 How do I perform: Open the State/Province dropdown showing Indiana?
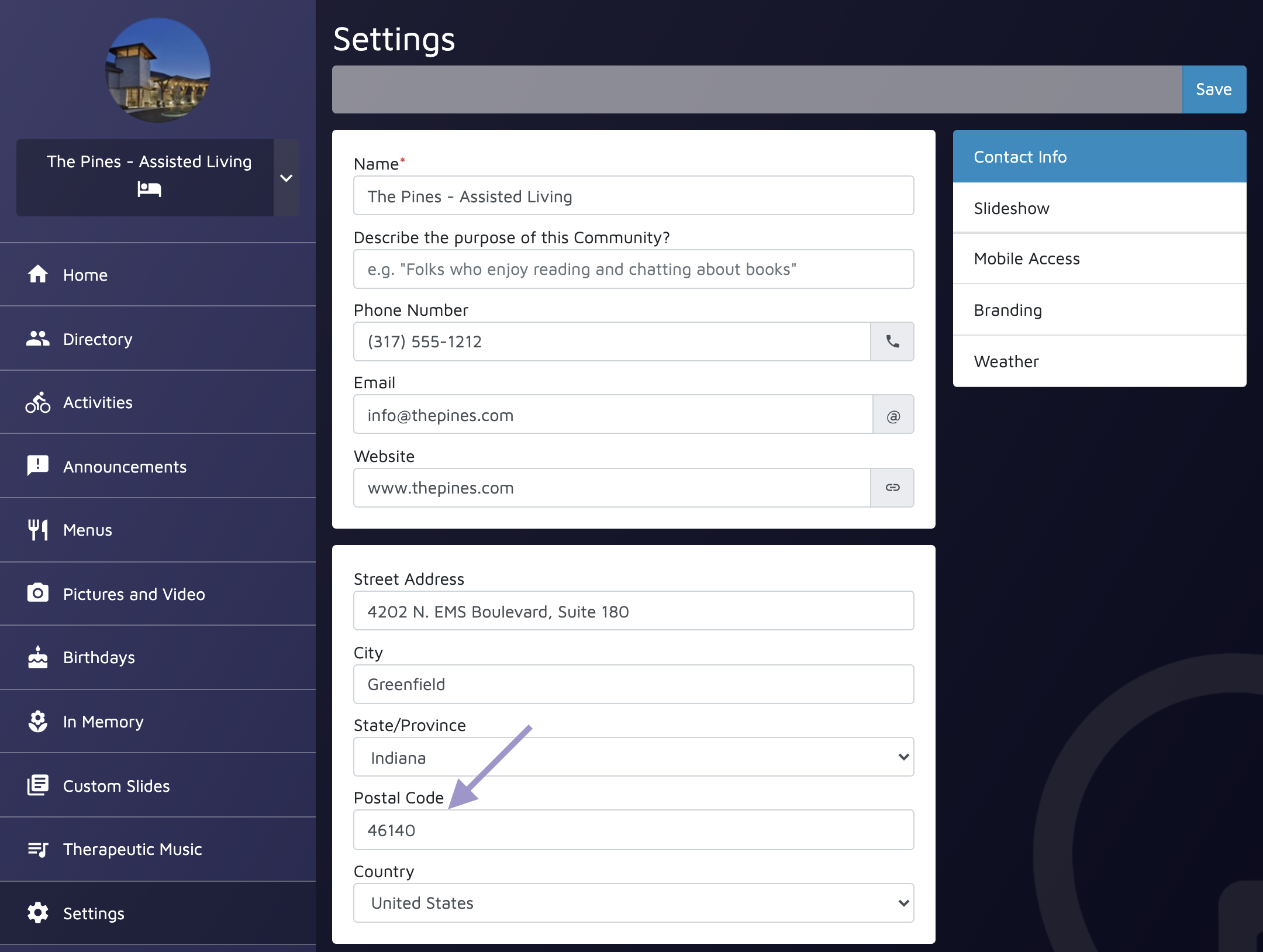(x=634, y=757)
